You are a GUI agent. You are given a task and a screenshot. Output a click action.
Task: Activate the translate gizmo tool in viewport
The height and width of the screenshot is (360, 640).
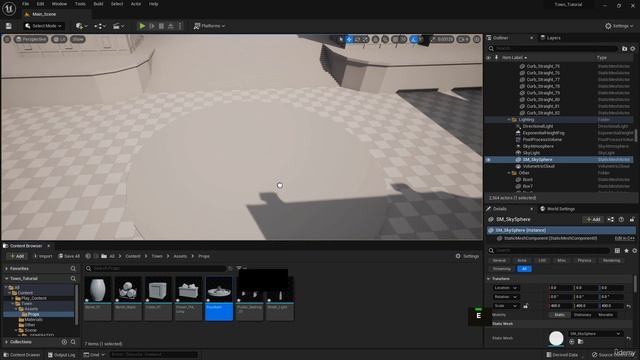349,39
